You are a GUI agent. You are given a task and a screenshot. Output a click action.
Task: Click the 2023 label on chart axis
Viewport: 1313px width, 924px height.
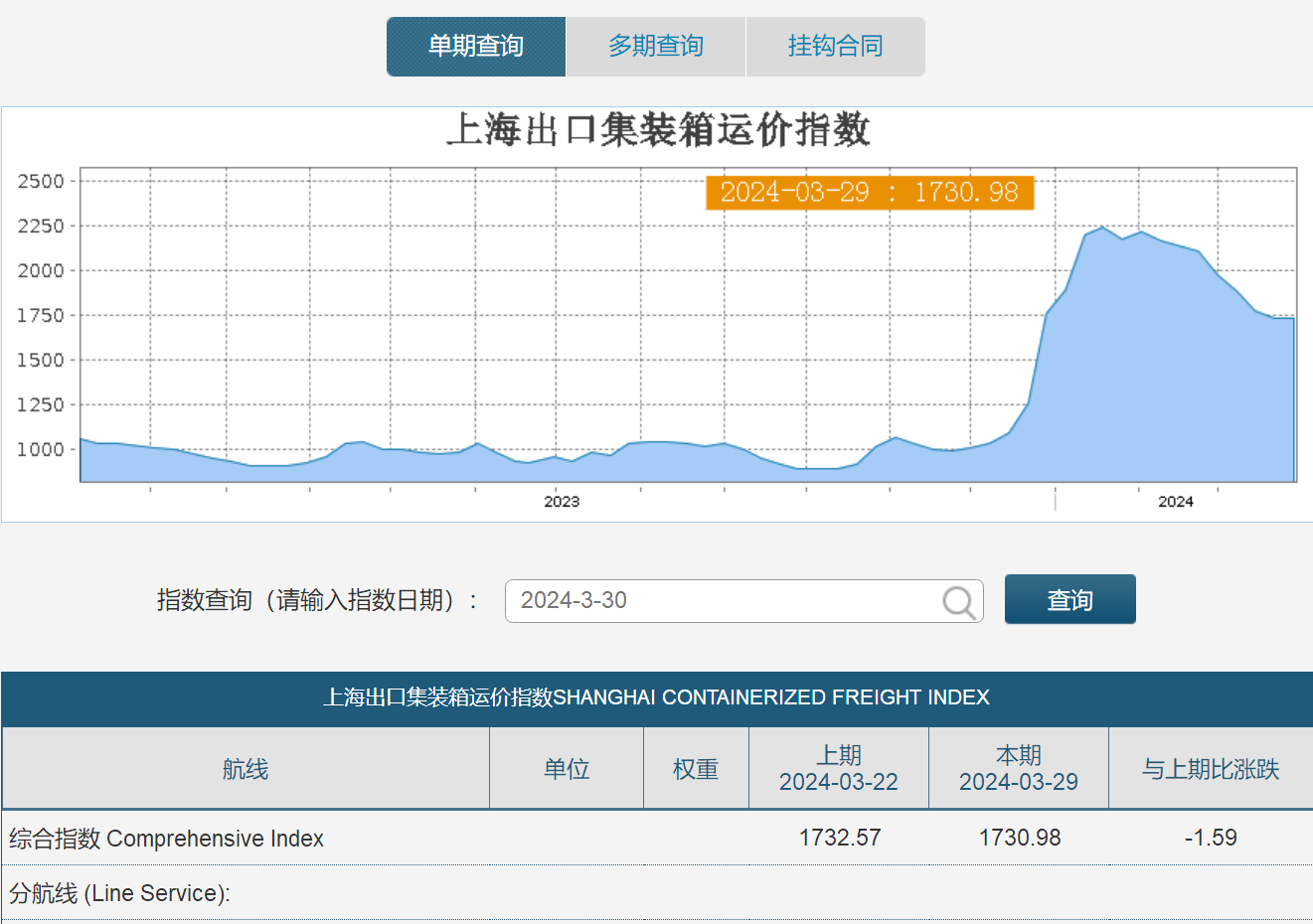coord(563,502)
